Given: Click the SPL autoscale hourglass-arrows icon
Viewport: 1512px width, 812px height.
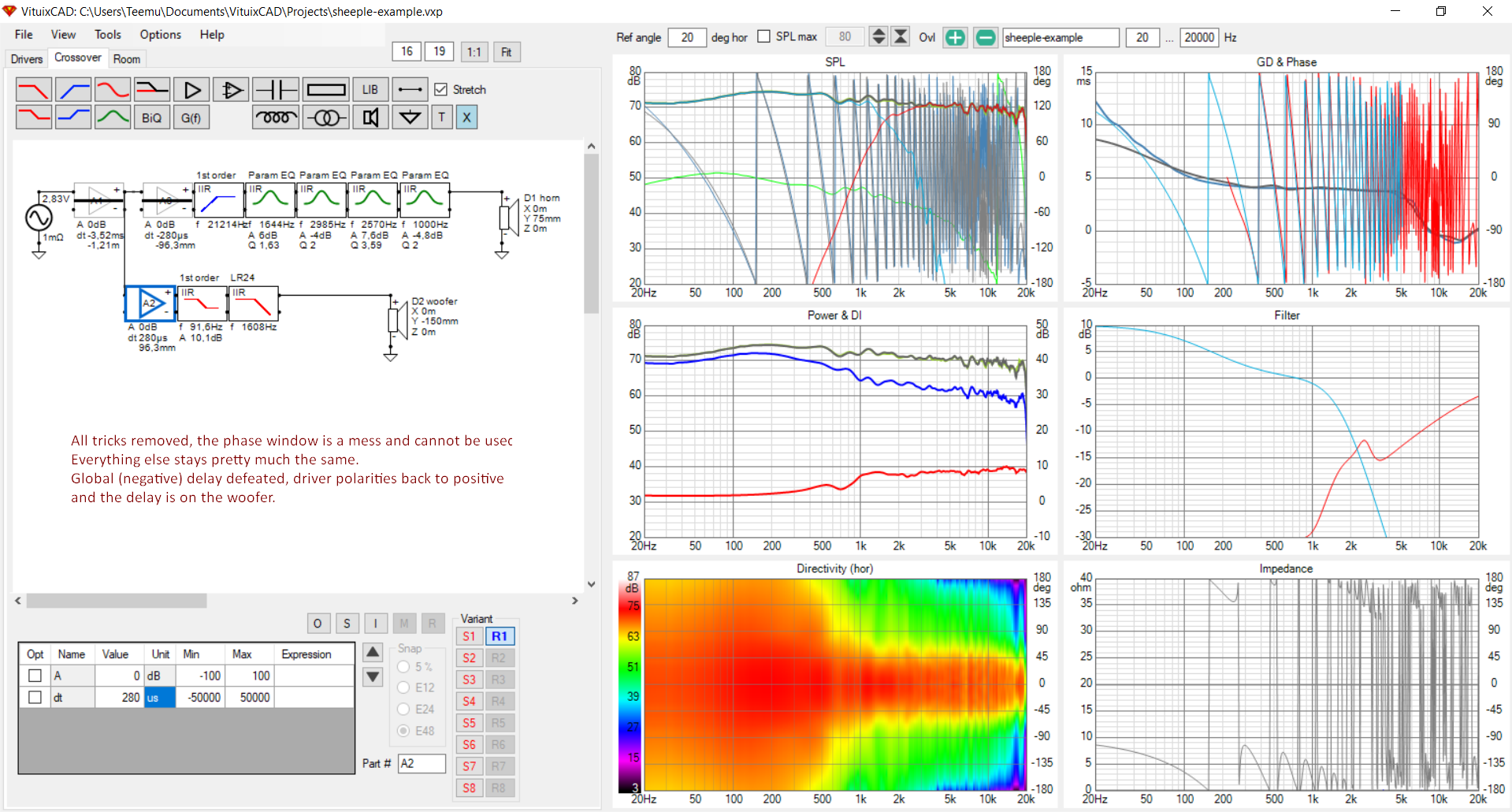Looking at the screenshot, I should 901,37.
